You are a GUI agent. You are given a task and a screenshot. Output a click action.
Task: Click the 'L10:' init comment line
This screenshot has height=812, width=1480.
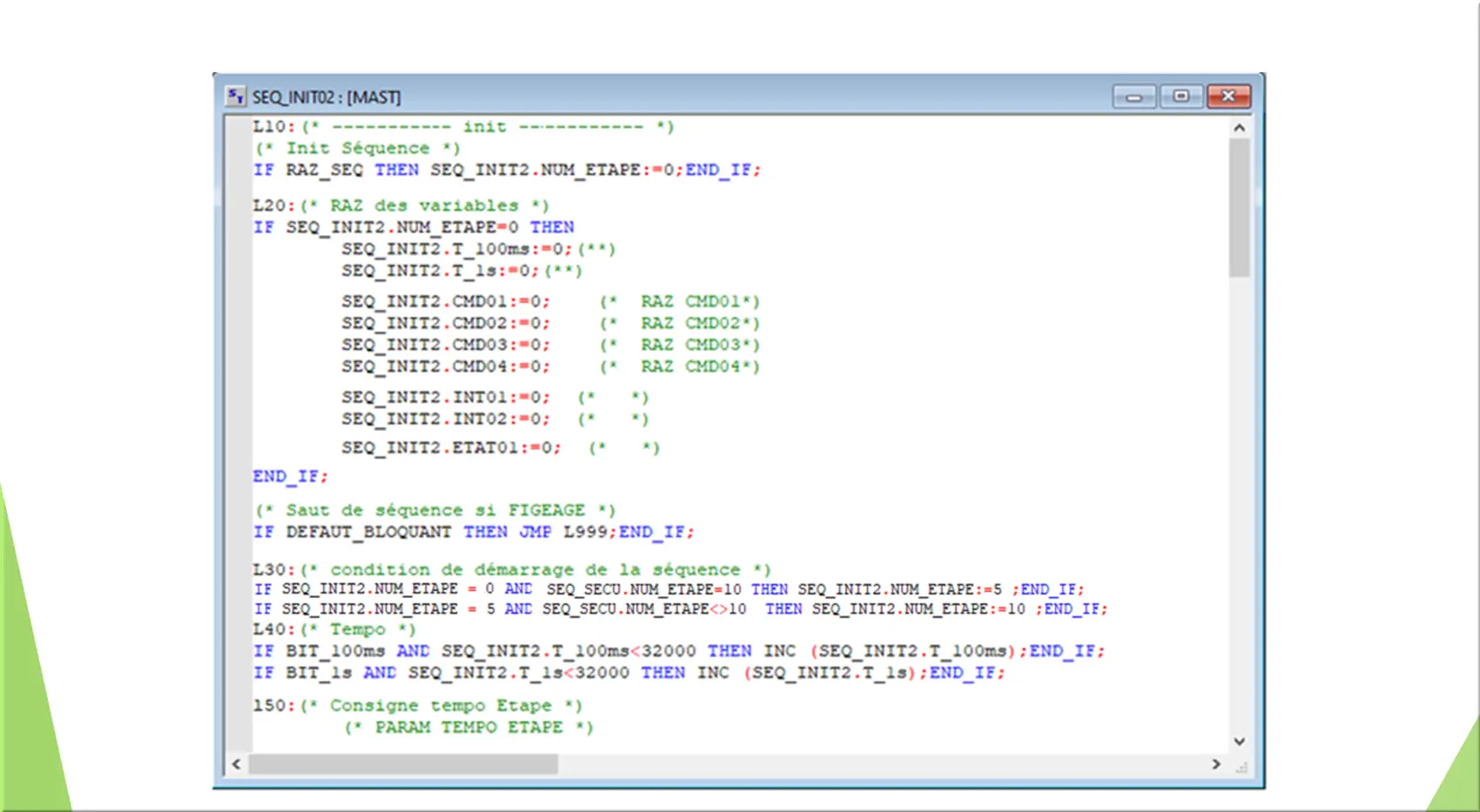[464, 127]
